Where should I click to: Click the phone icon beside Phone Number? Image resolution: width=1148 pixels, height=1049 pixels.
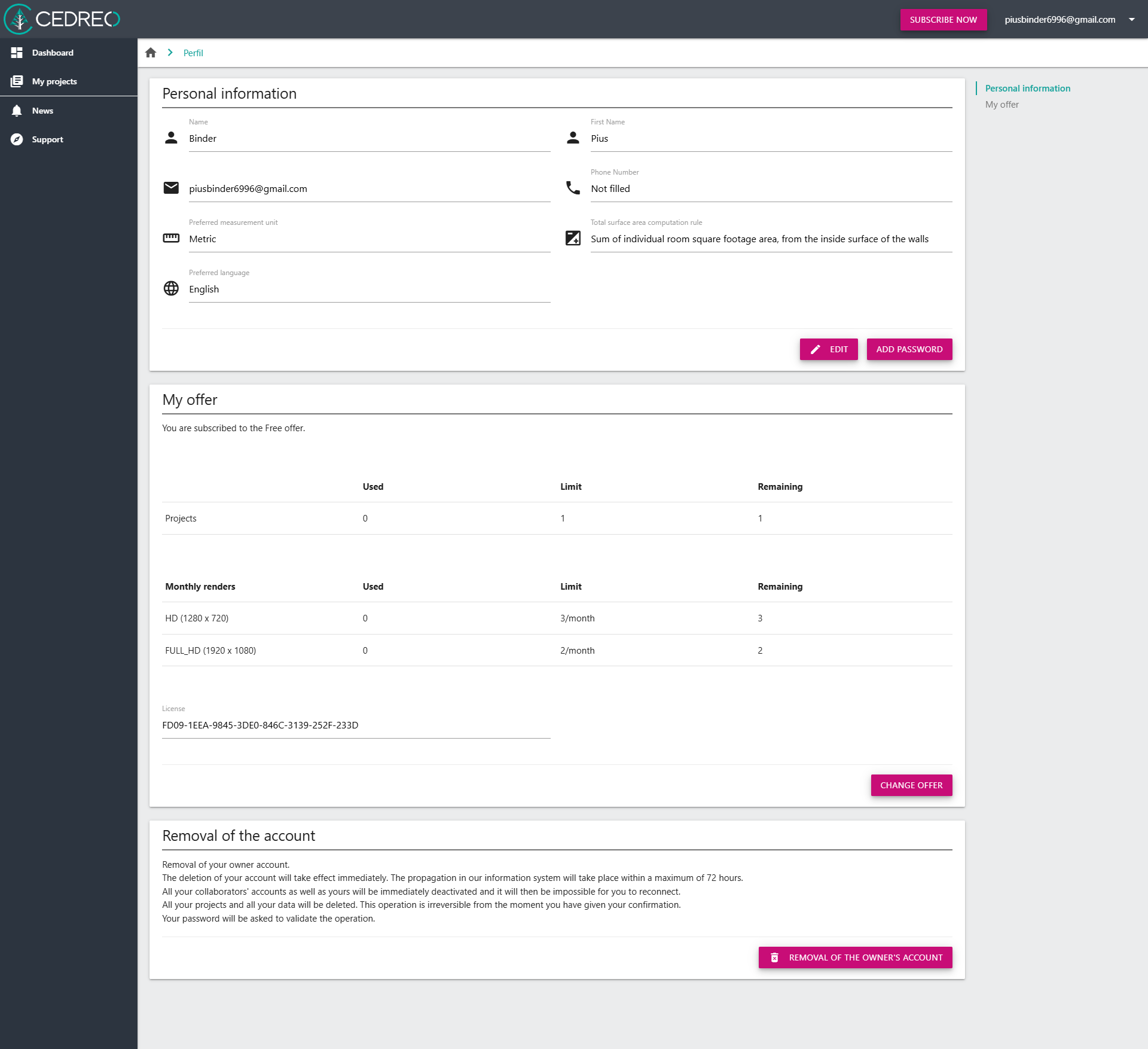(573, 188)
